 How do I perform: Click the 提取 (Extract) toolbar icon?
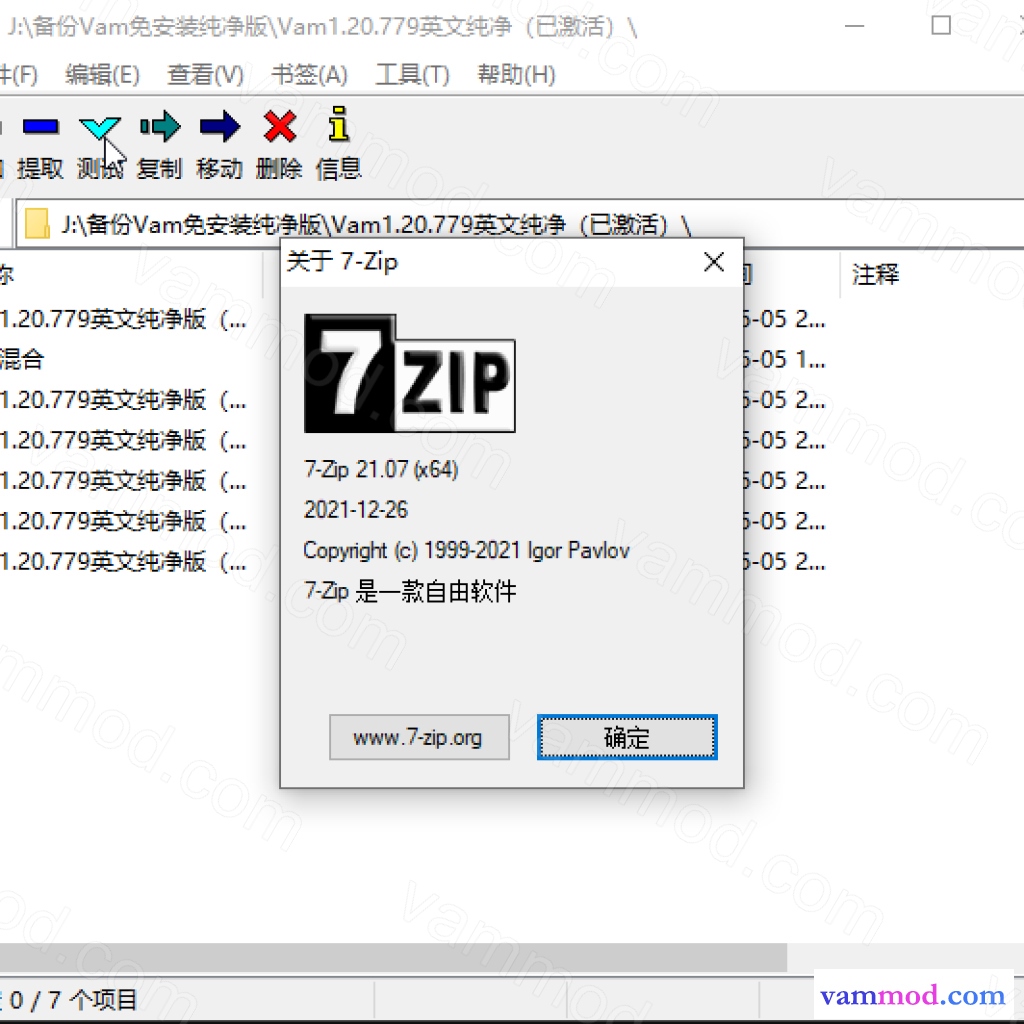pyautogui.click(x=40, y=127)
